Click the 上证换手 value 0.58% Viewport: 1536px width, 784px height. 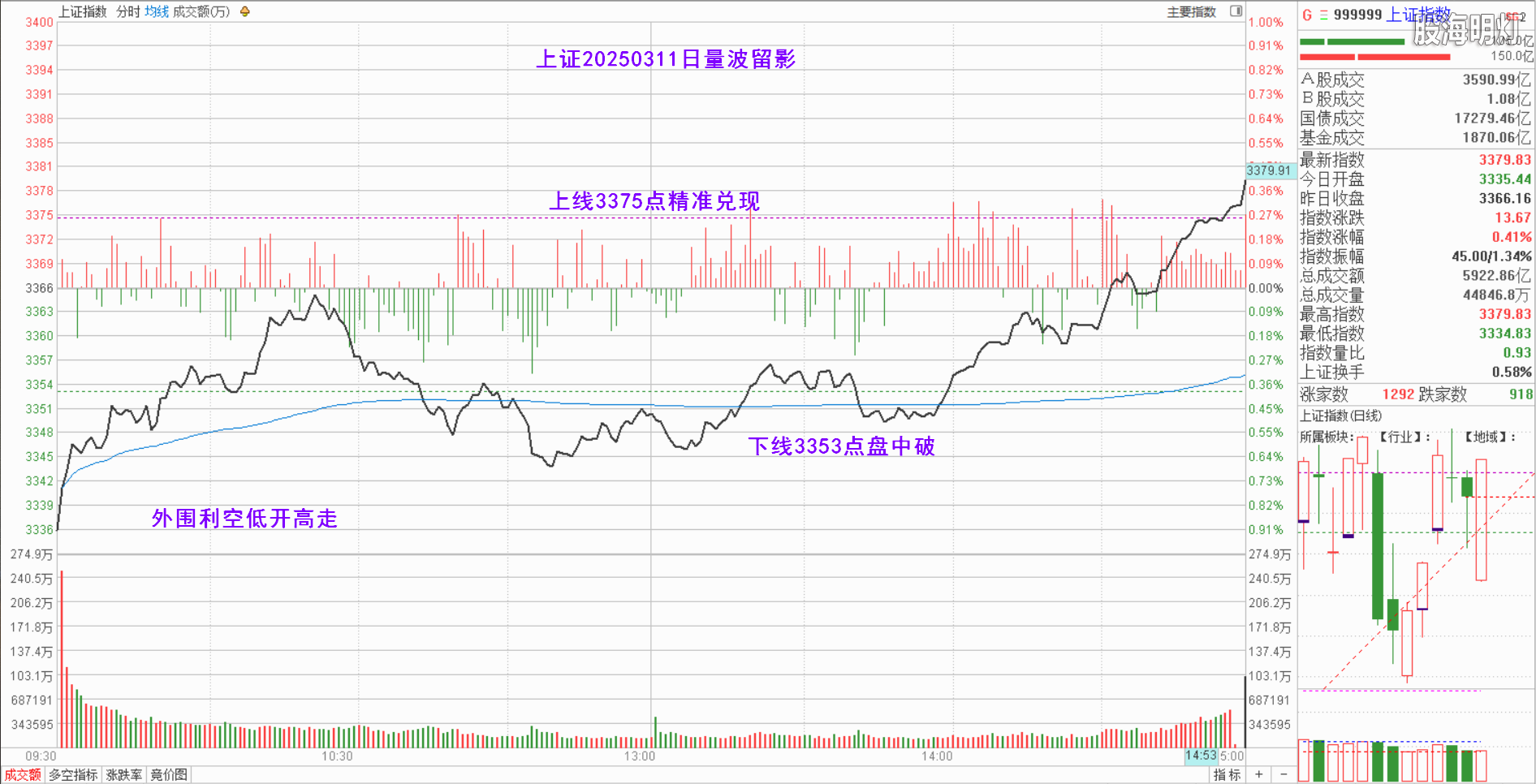pyautogui.click(x=1512, y=373)
